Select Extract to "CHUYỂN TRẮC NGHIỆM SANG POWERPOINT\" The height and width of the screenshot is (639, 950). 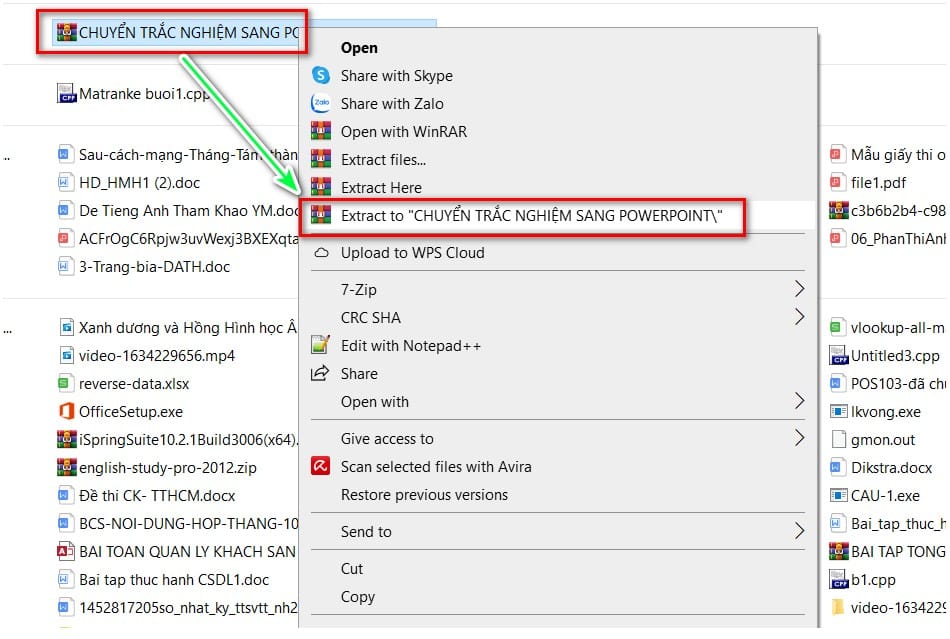coord(531,216)
